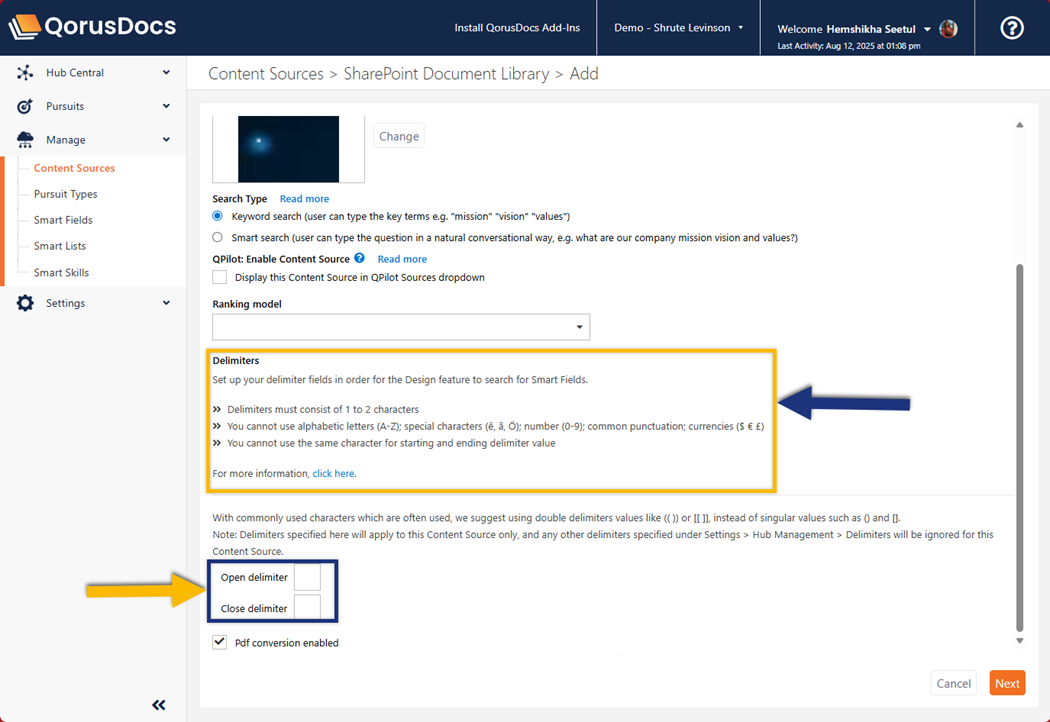Select the Keyword search radio button

pyautogui.click(x=218, y=216)
